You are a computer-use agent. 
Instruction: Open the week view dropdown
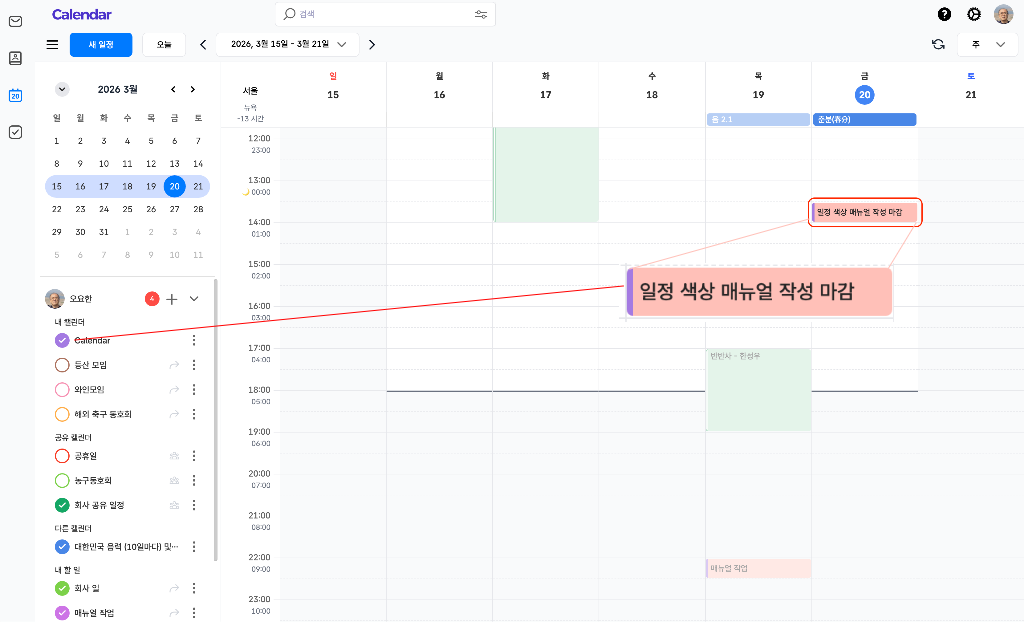(x=986, y=44)
